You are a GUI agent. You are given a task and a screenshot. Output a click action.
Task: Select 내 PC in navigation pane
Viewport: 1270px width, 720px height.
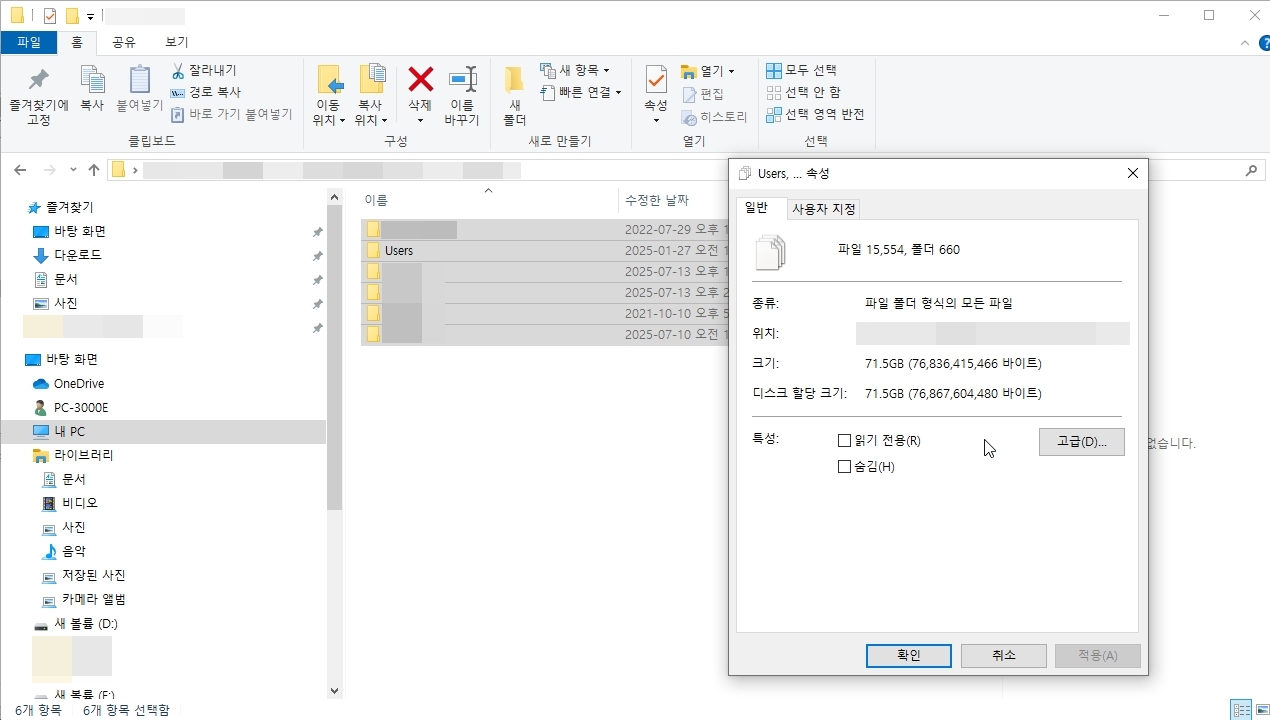pyautogui.click(x=70, y=431)
